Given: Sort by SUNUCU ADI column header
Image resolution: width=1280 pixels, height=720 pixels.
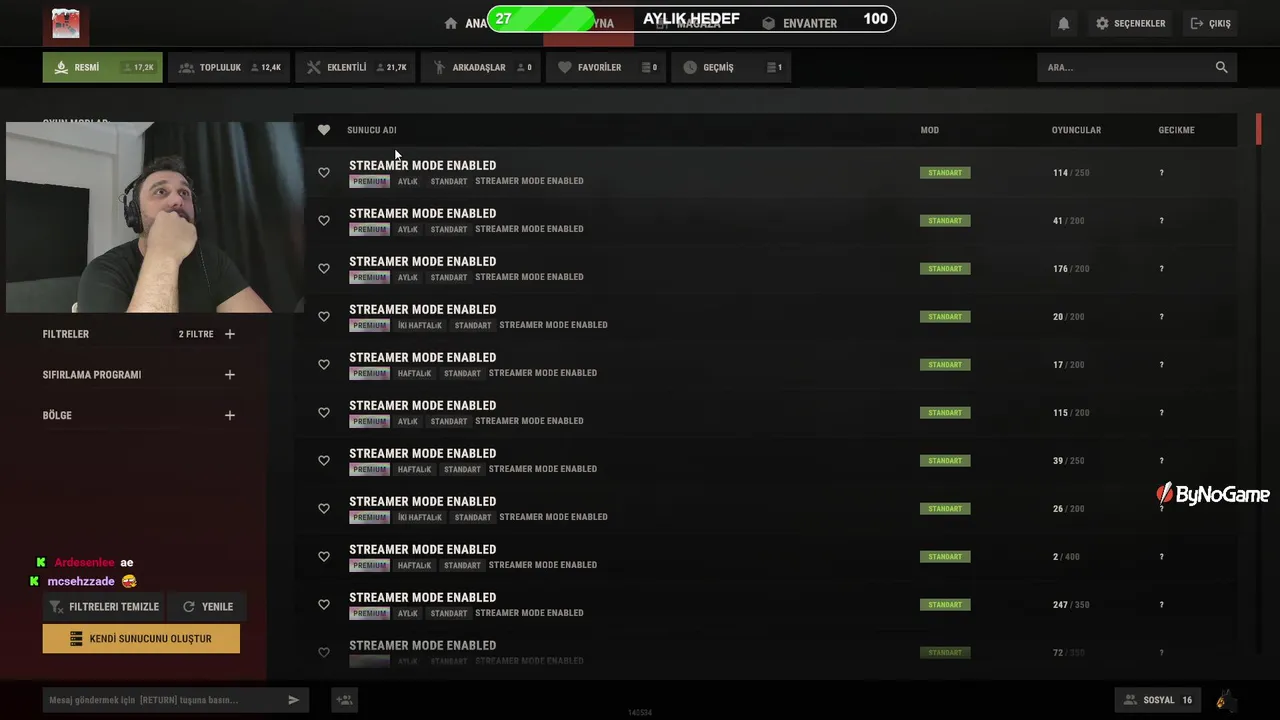Looking at the screenshot, I should [x=372, y=130].
